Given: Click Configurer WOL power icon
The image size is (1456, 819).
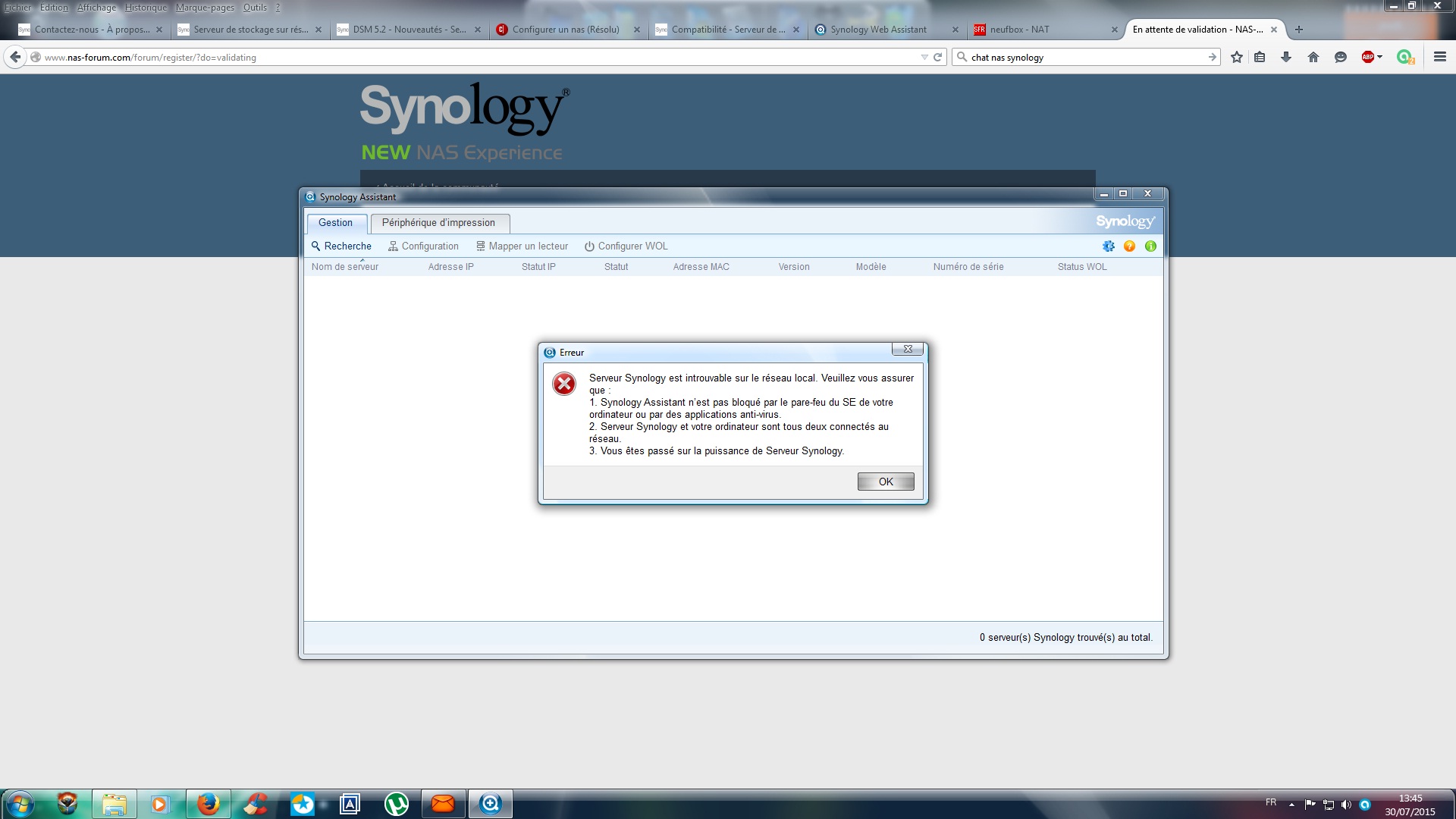Looking at the screenshot, I should tap(589, 246).
